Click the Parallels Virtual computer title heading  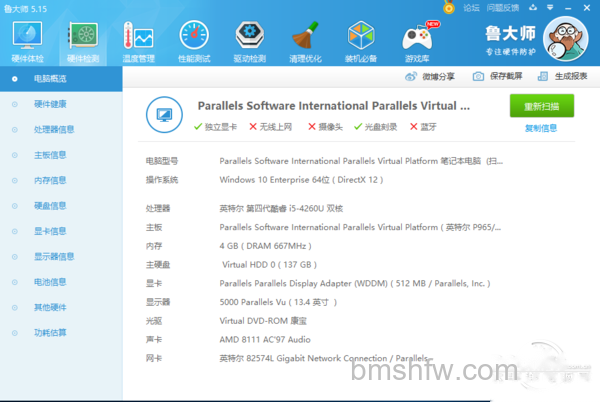[334, 106]
